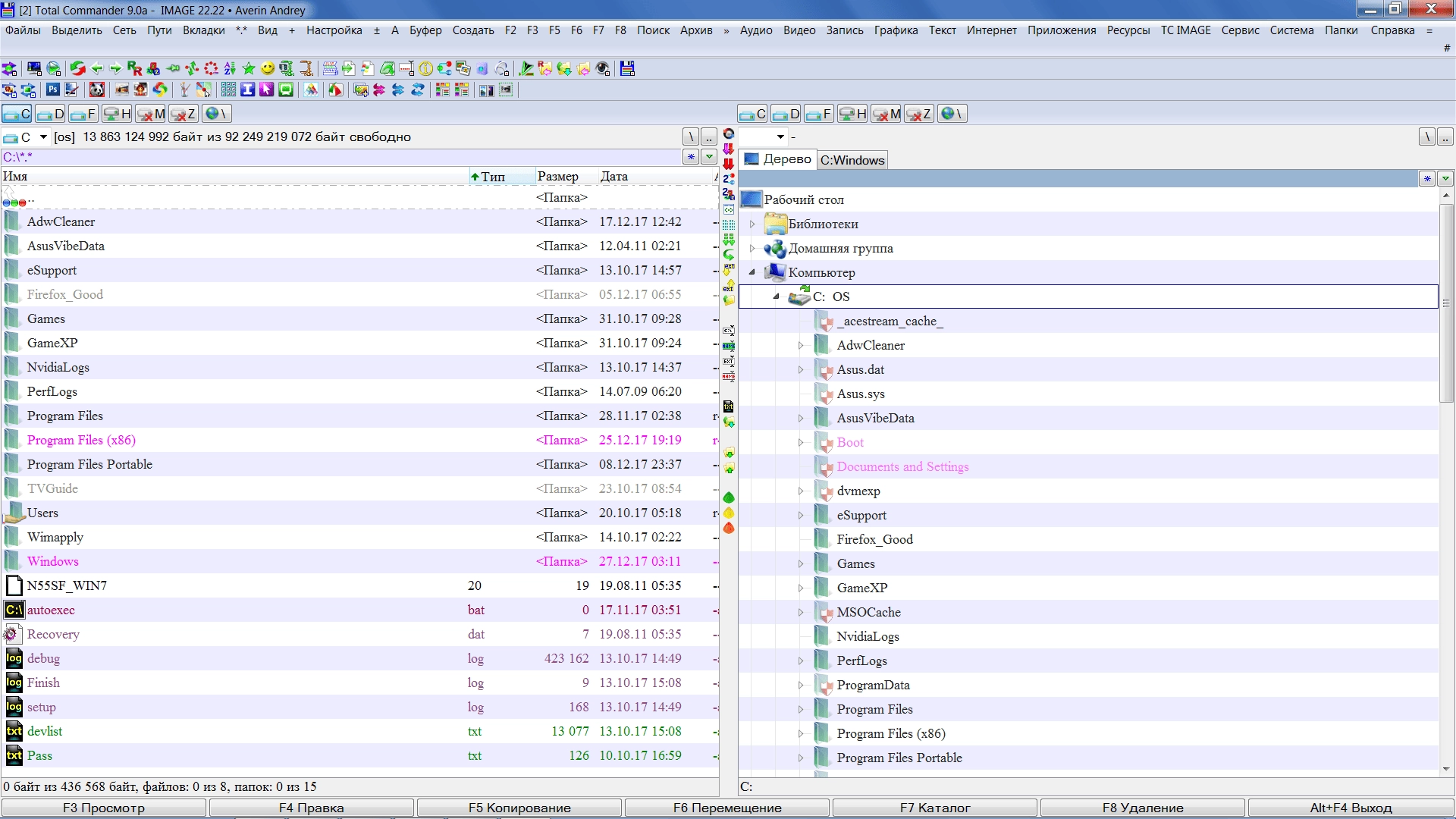
Task: Click the red drop icon on middle bar
Action: (x=729, y=528)
